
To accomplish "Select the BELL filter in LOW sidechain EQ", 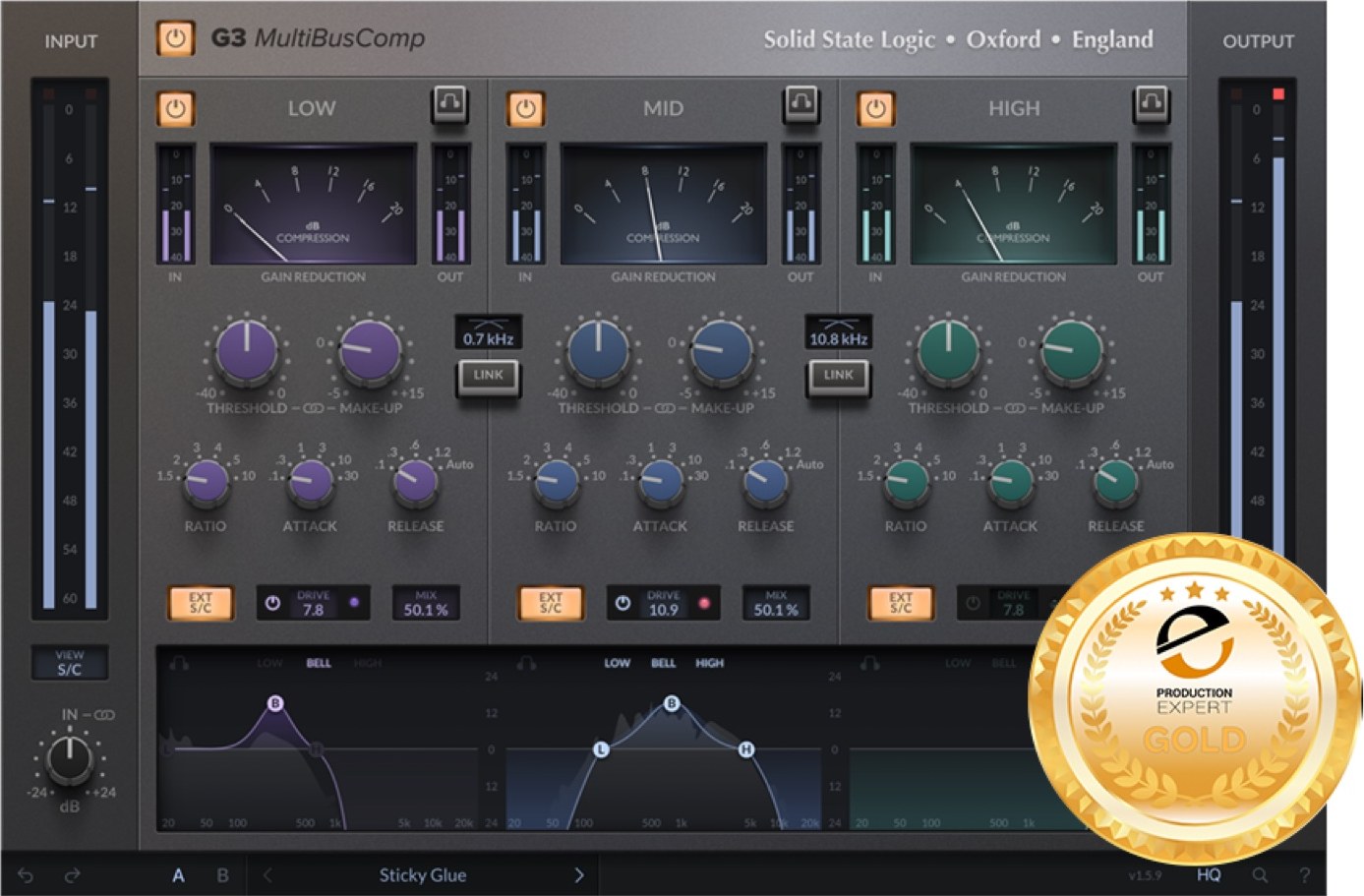I will click(319, 663).
